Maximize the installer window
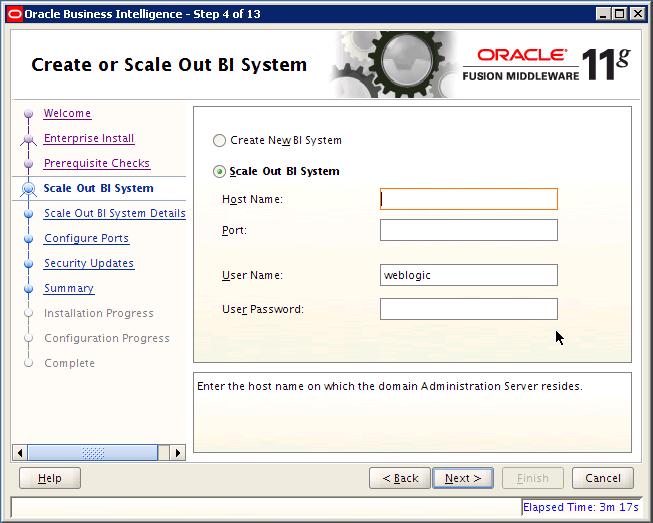 coord(619,14)
